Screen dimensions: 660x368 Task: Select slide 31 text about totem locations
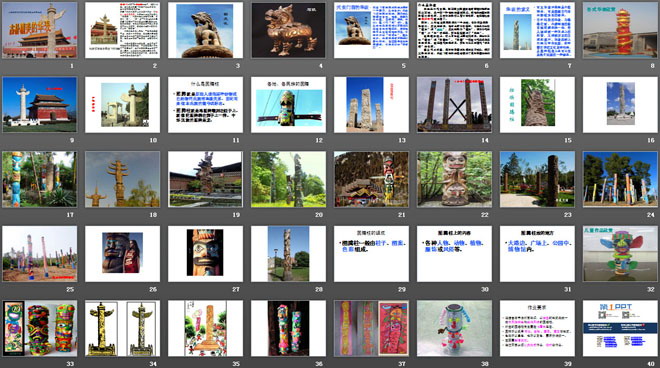(x=537, y=253)
